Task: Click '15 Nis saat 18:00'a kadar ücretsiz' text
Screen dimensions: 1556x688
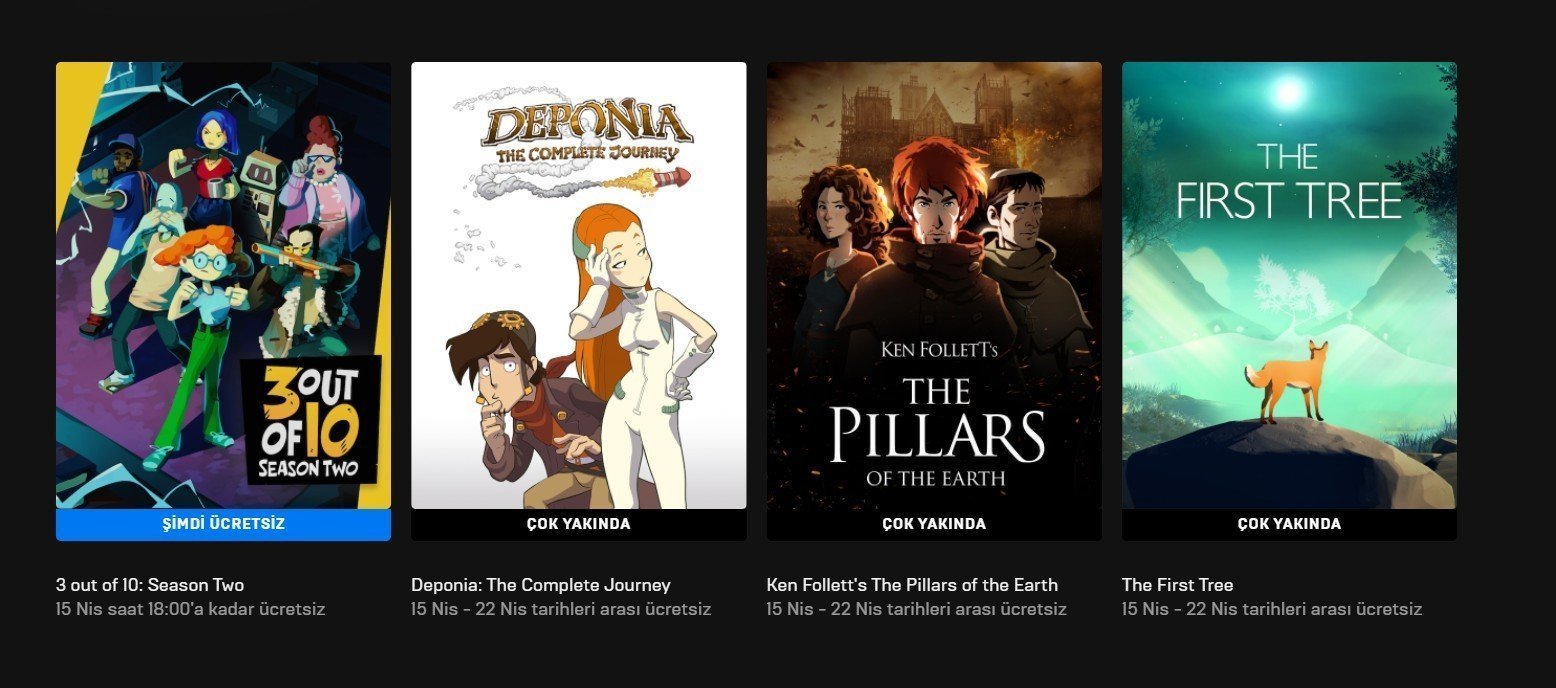Action: (x=191, y=609)
